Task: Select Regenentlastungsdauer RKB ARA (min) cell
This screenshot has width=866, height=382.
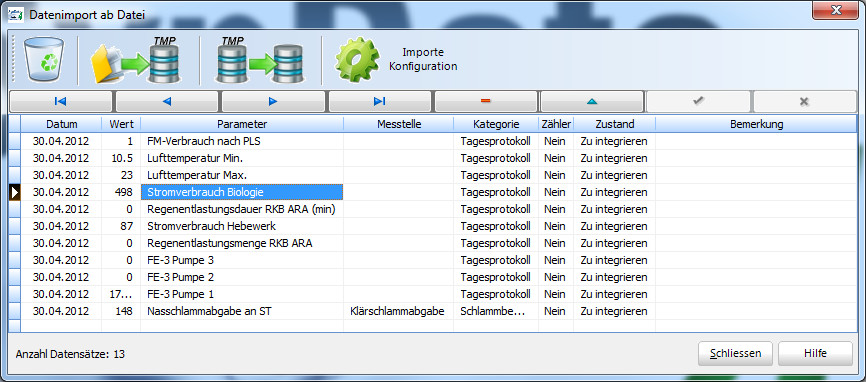Action: (x=242, y=209)
